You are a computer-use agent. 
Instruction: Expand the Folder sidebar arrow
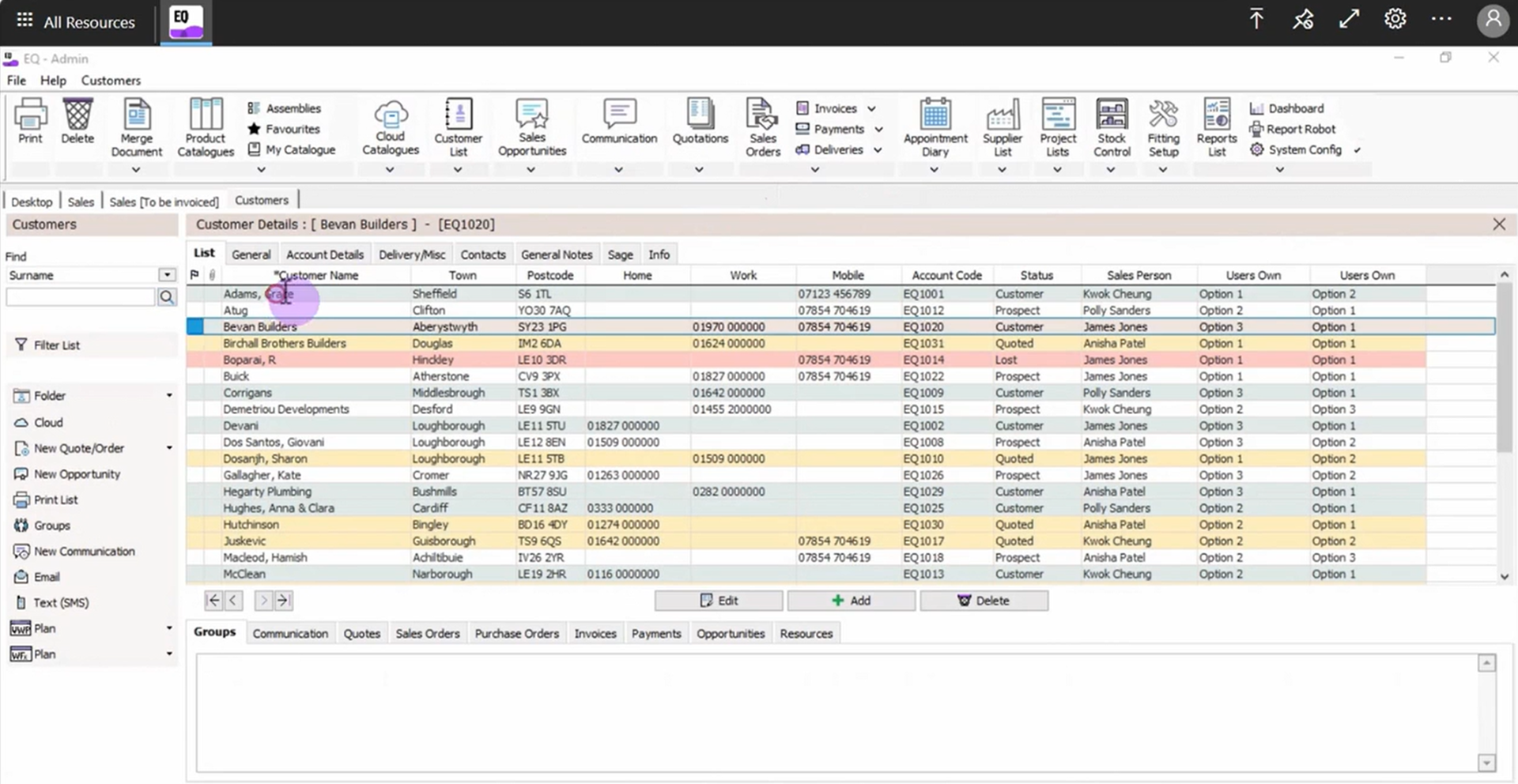(x=169, y=395)
